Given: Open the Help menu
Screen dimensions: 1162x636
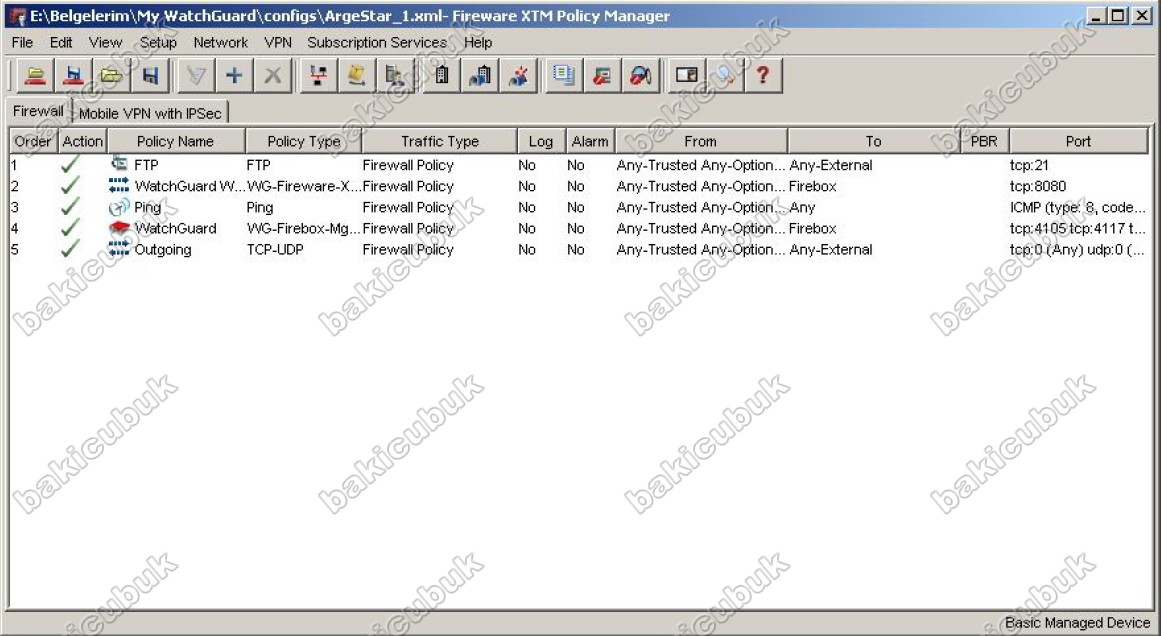Looking at the screenshot, I should [478, 42].
